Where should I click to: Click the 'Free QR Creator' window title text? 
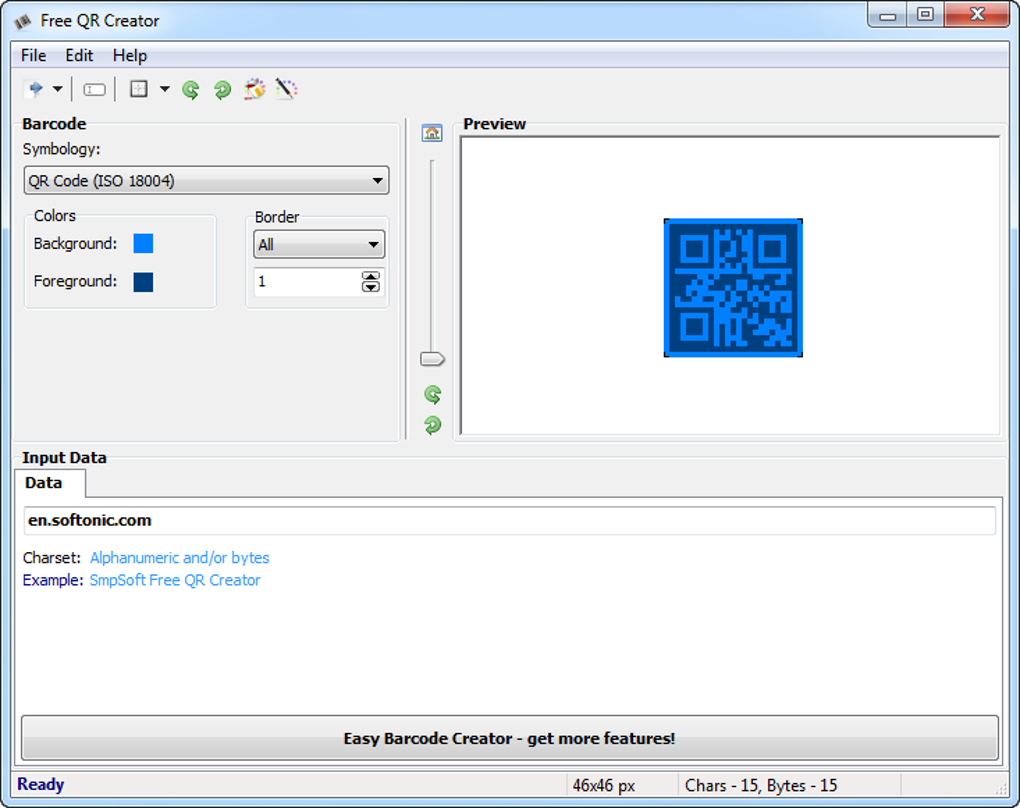click(x=100, y=21)
